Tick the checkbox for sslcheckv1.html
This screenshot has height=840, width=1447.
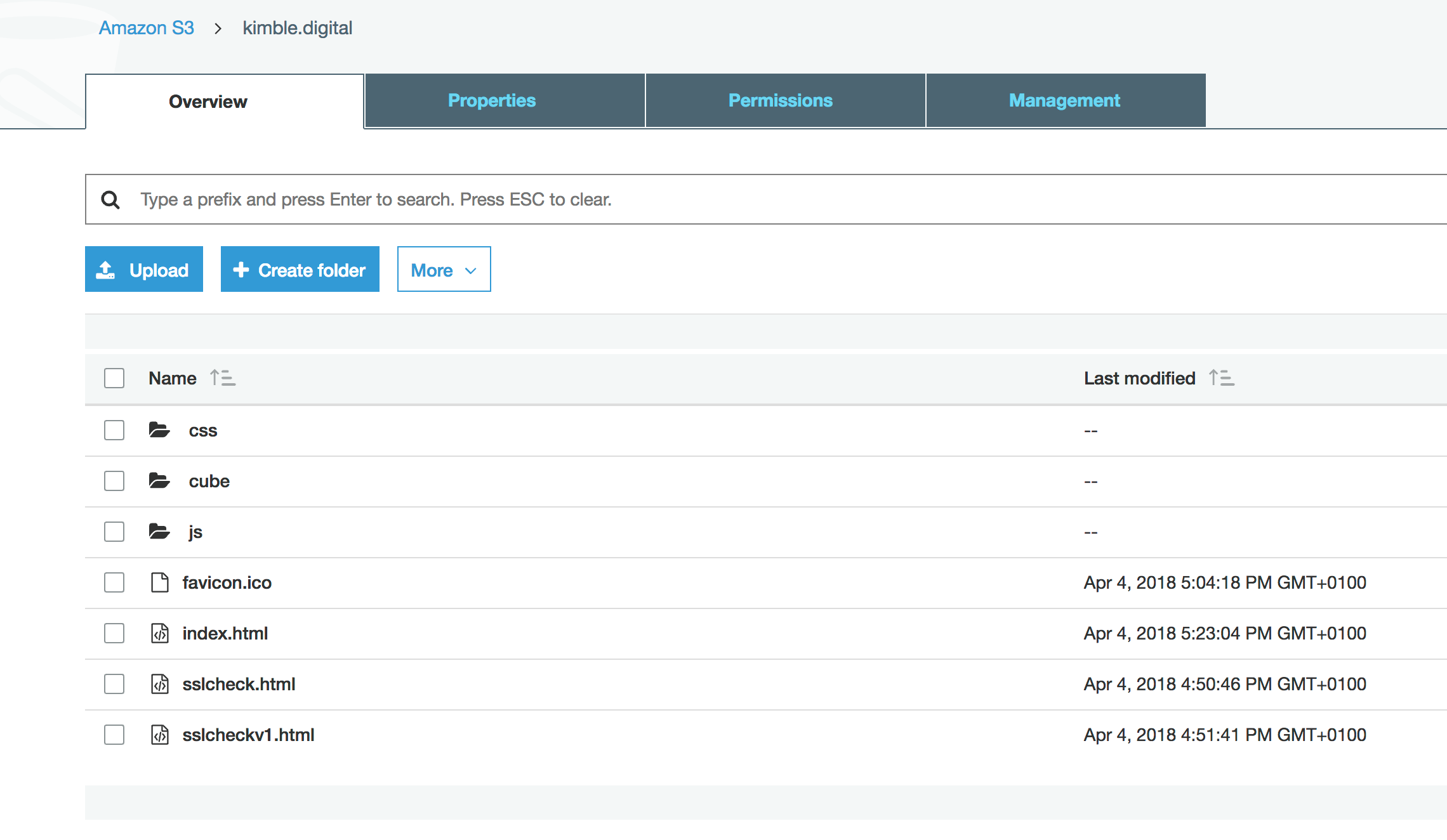pyautogui.click(x=114, y=735)
